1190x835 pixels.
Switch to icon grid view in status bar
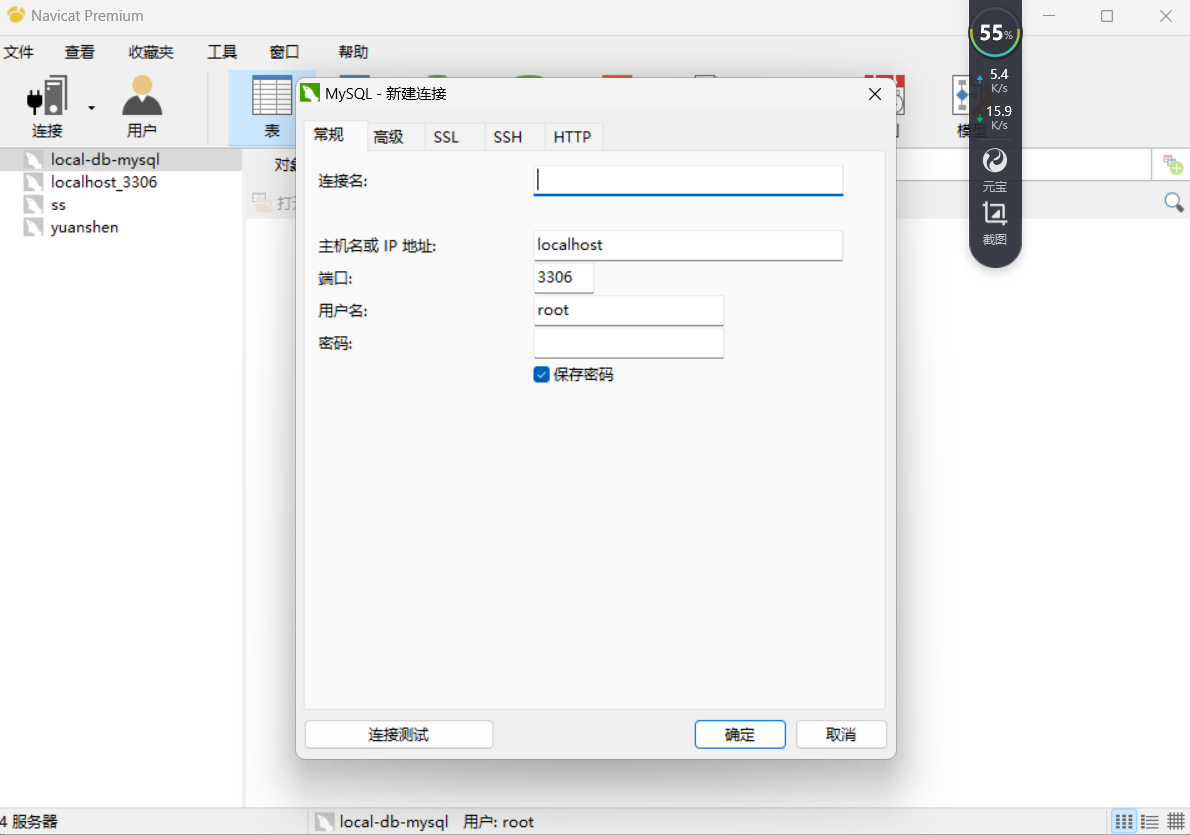coord(1124,821)
